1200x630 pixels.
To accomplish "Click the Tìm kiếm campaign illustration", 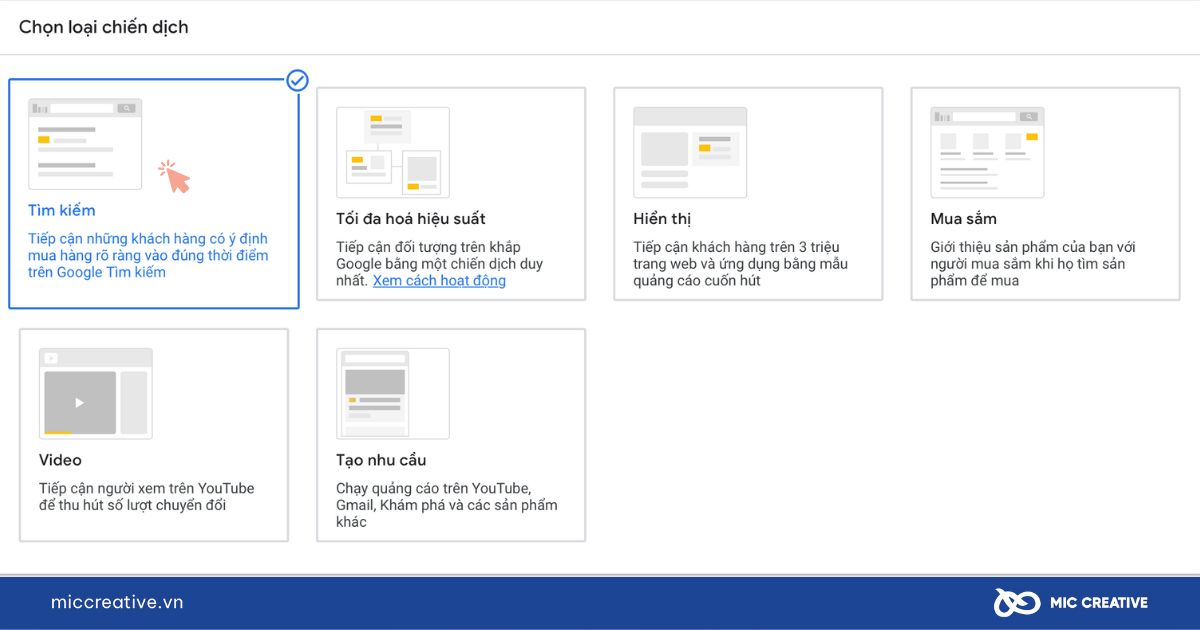I will coord(85,144).
